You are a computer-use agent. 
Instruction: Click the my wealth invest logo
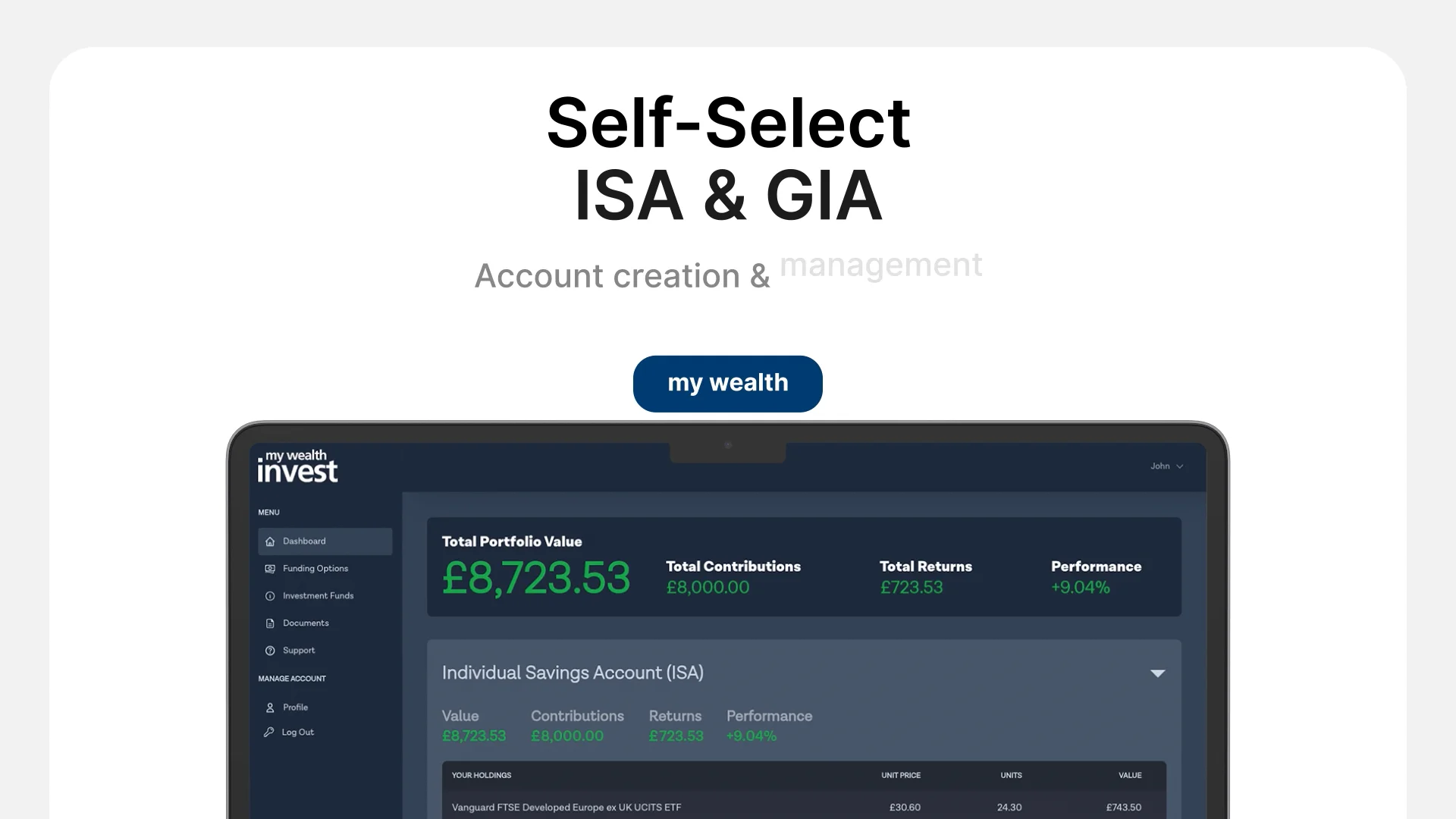tap(297, 466)
